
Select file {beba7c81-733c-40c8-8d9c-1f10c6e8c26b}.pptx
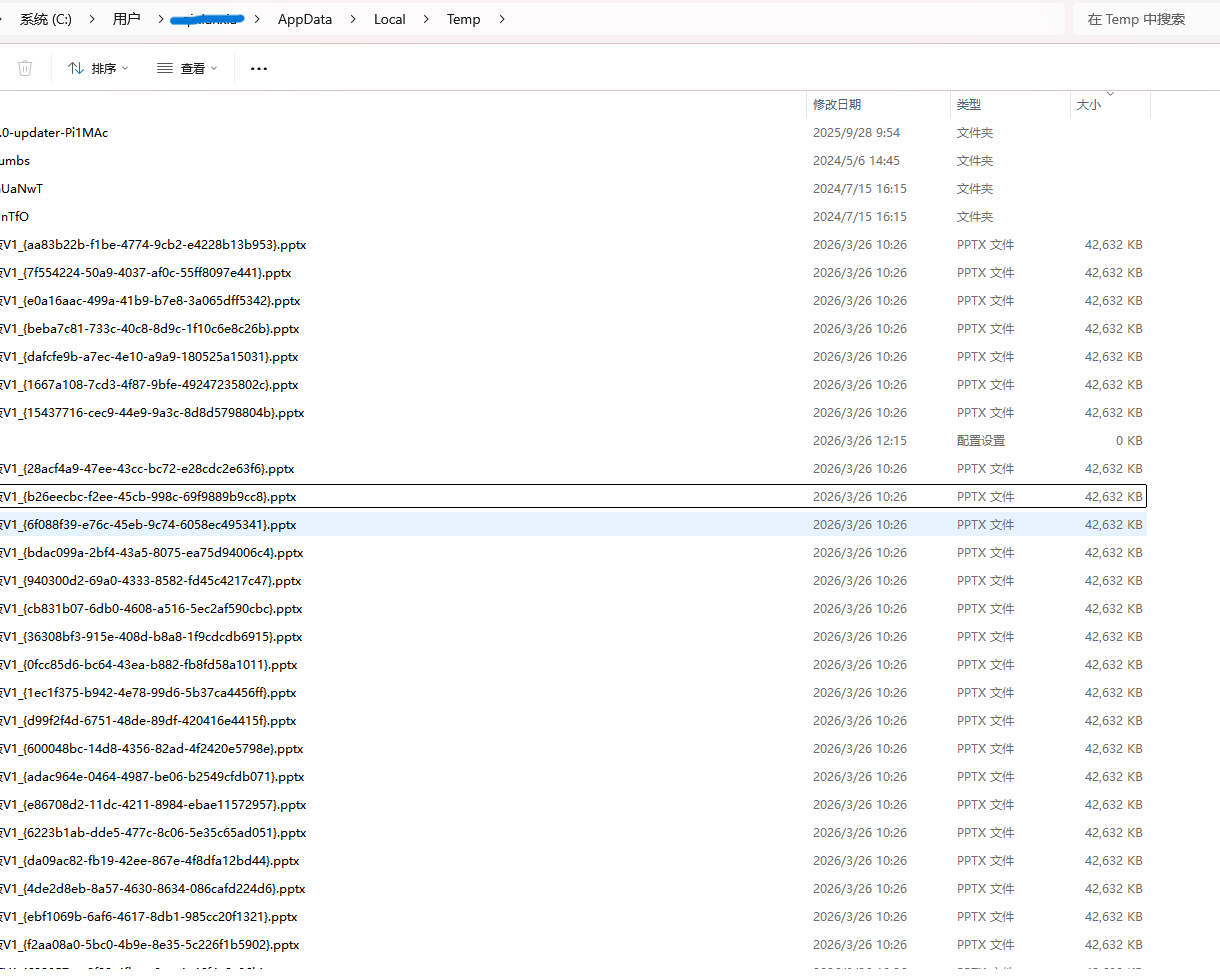coord(573,328)
